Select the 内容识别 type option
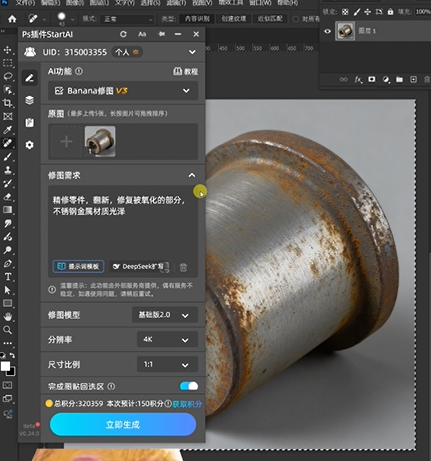Viewport: 431px width, 461px height. pos(197,19)
